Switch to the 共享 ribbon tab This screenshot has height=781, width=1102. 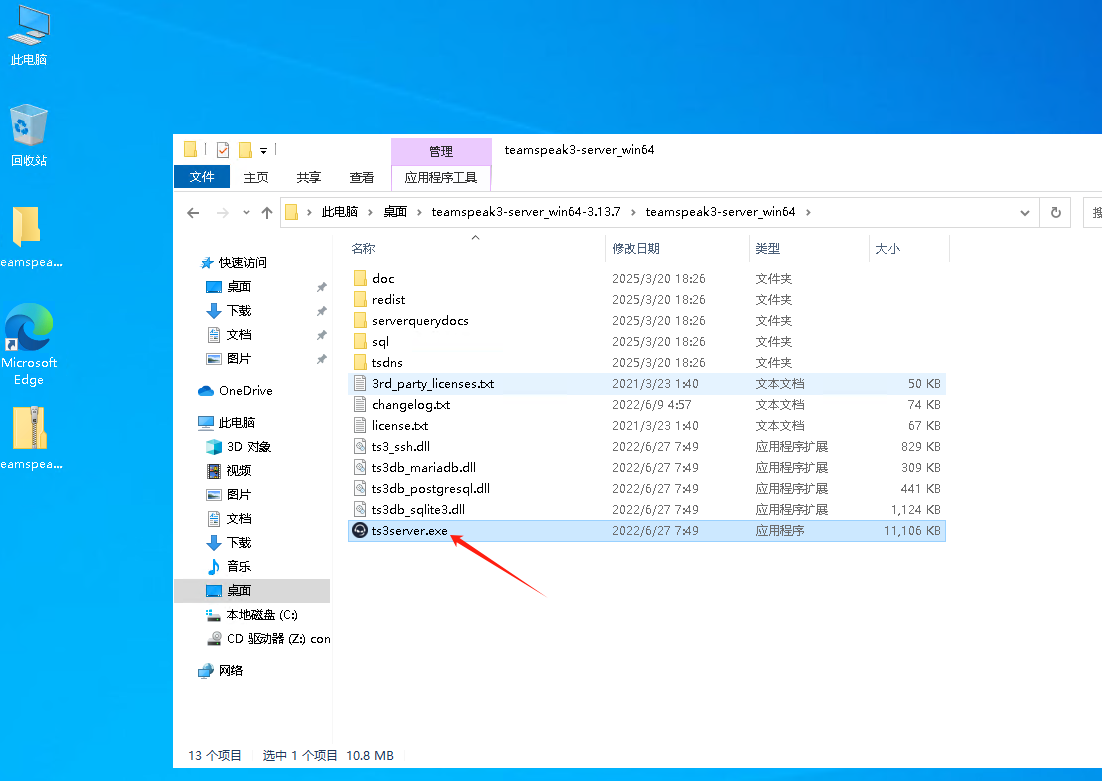(309, 177)
